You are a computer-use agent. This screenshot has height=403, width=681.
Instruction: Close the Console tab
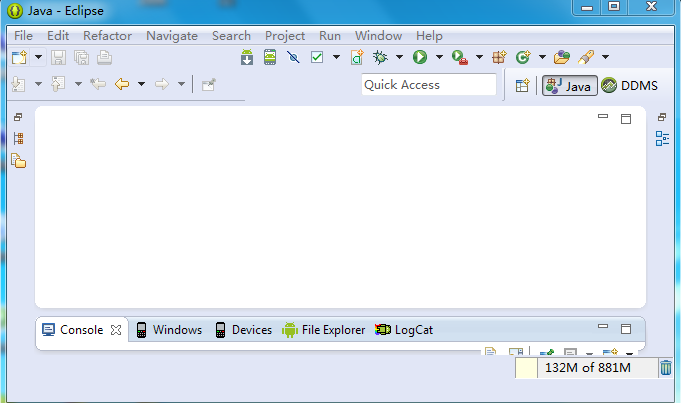point(116,330)
